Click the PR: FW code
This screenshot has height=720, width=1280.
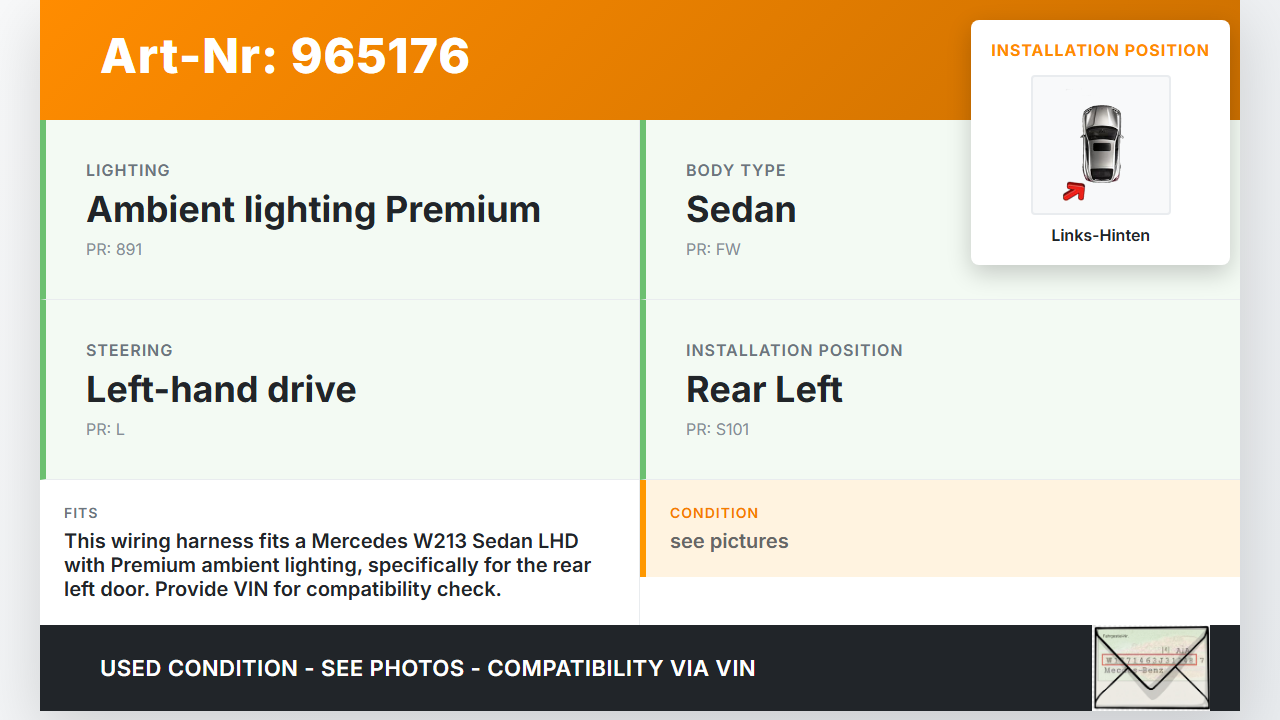(713, 249)
